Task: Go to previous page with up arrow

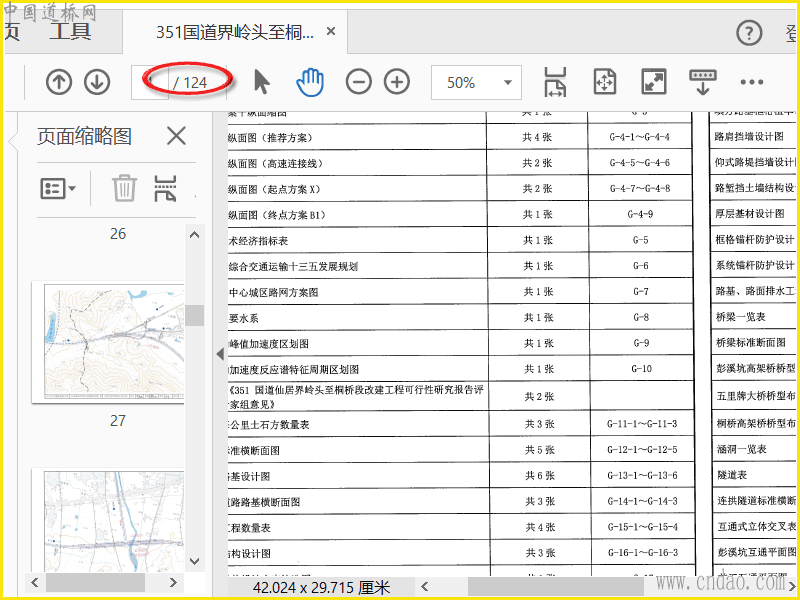Action: coord(59,82)
